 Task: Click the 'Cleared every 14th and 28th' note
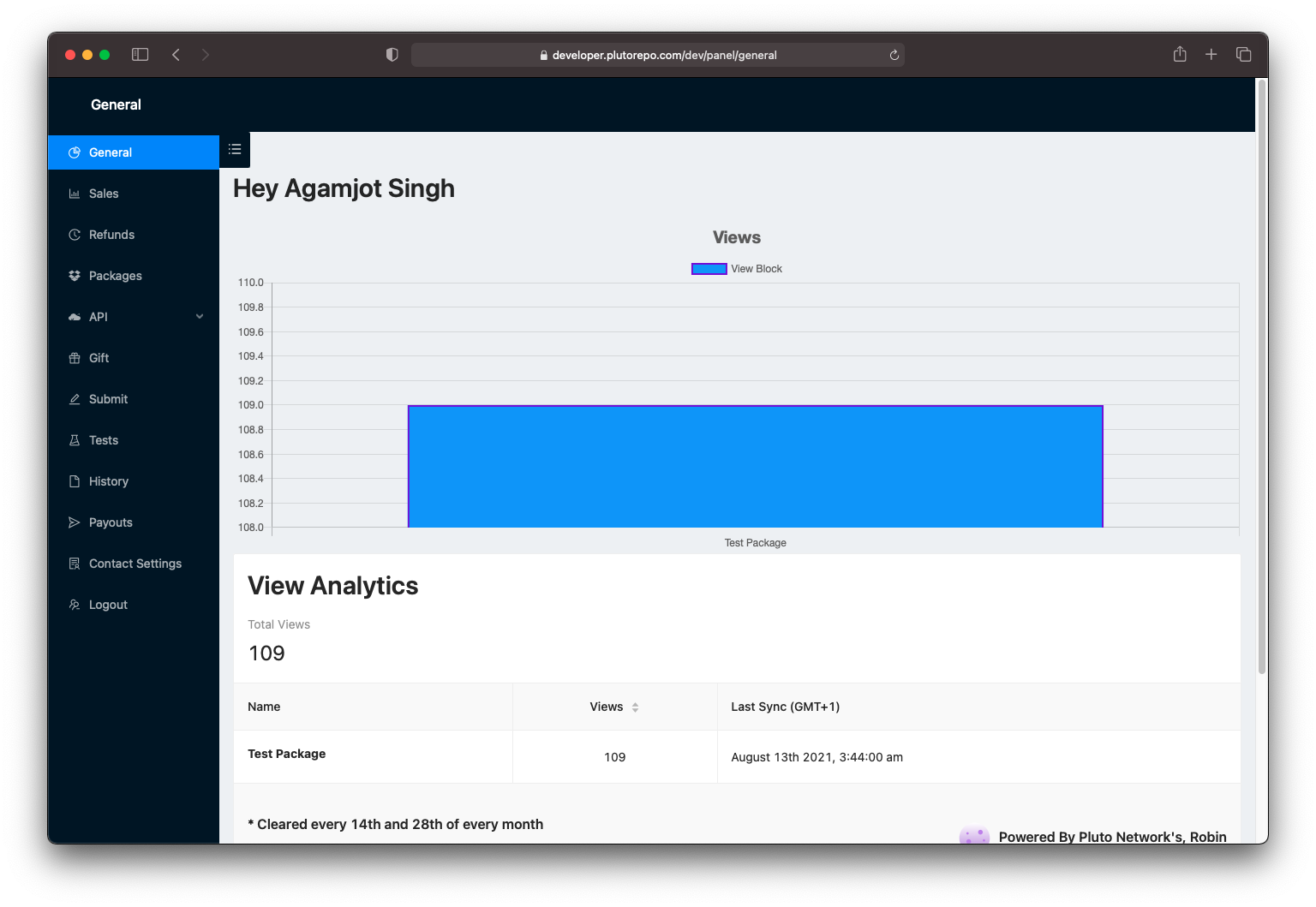[x=395, y=824]
